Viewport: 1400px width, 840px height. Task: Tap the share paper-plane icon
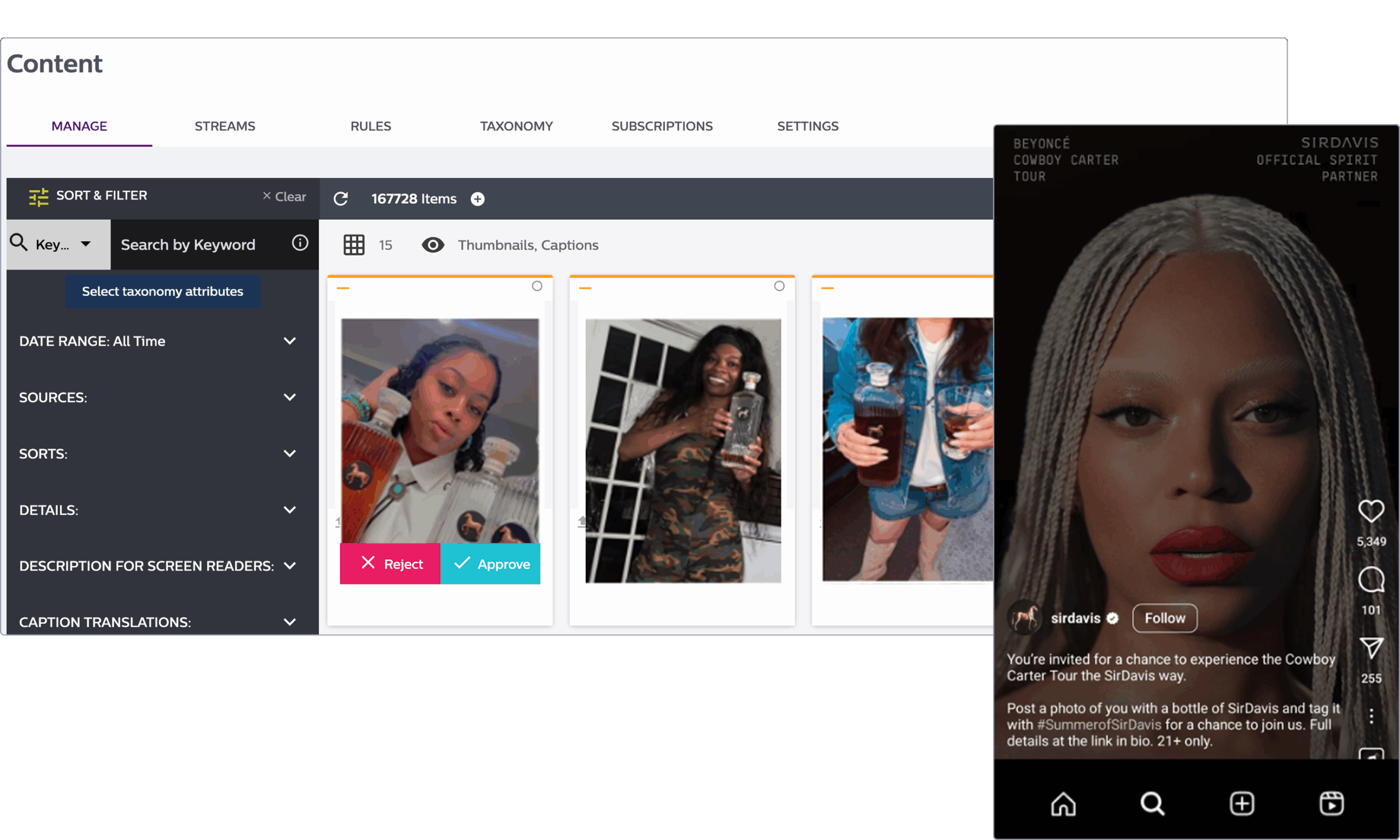1370,648
